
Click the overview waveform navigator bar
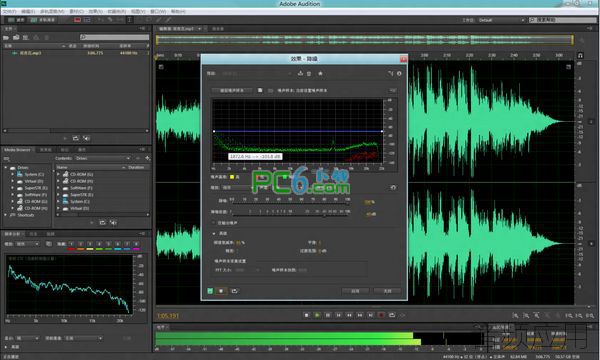tap(365, 39)
